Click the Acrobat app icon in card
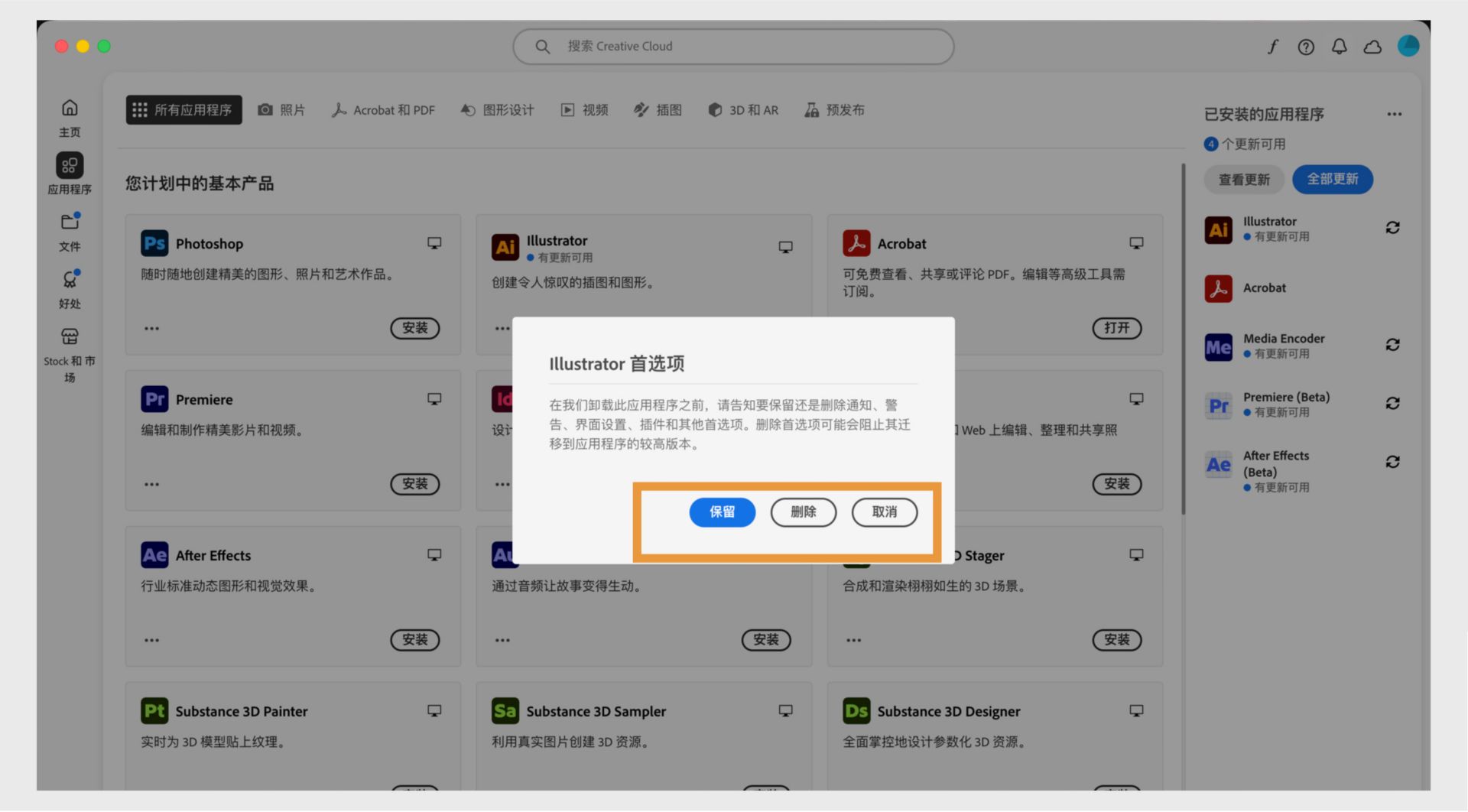The width and height of the screenshot is (1468, 812). pos(856,243)
